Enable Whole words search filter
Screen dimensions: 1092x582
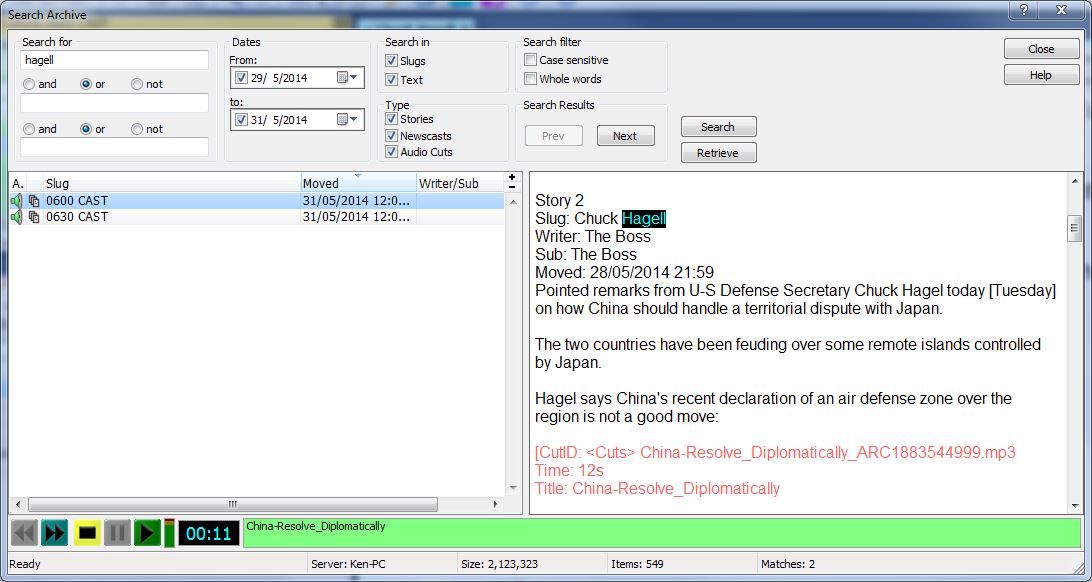[531, 79]
